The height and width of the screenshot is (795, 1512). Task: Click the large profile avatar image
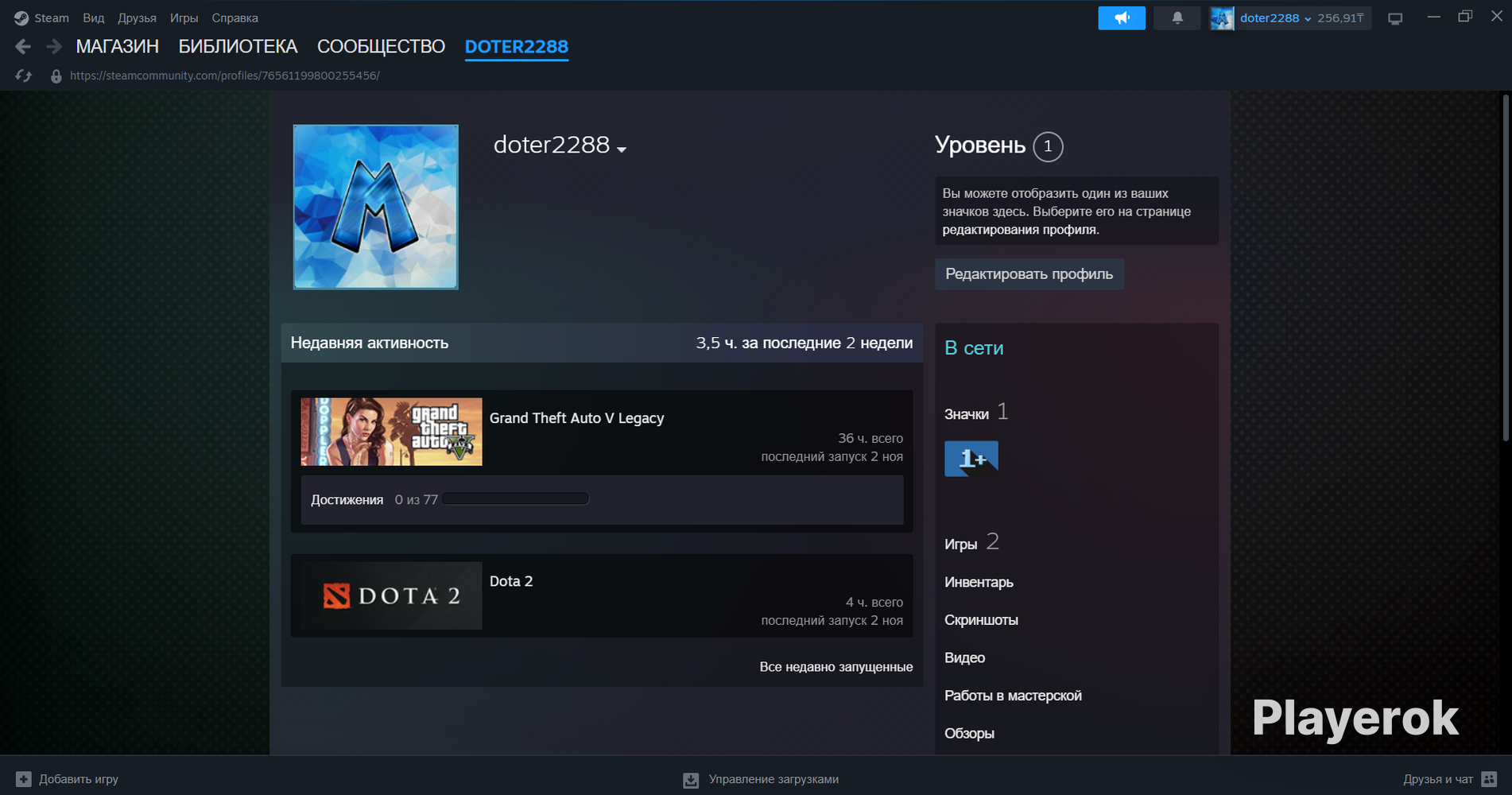(376, 207)
